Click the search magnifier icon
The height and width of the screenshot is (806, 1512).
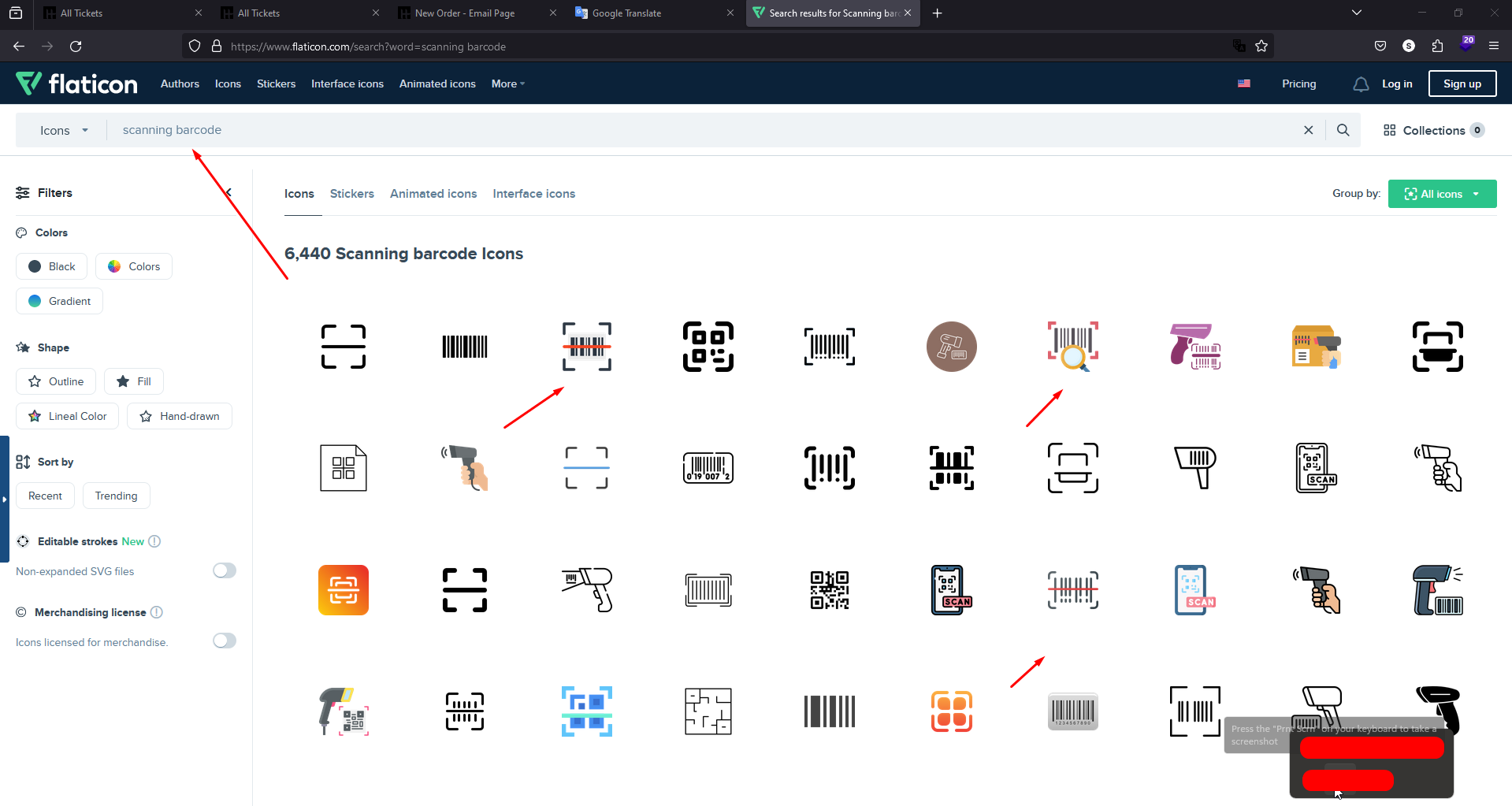[1343, 130]
